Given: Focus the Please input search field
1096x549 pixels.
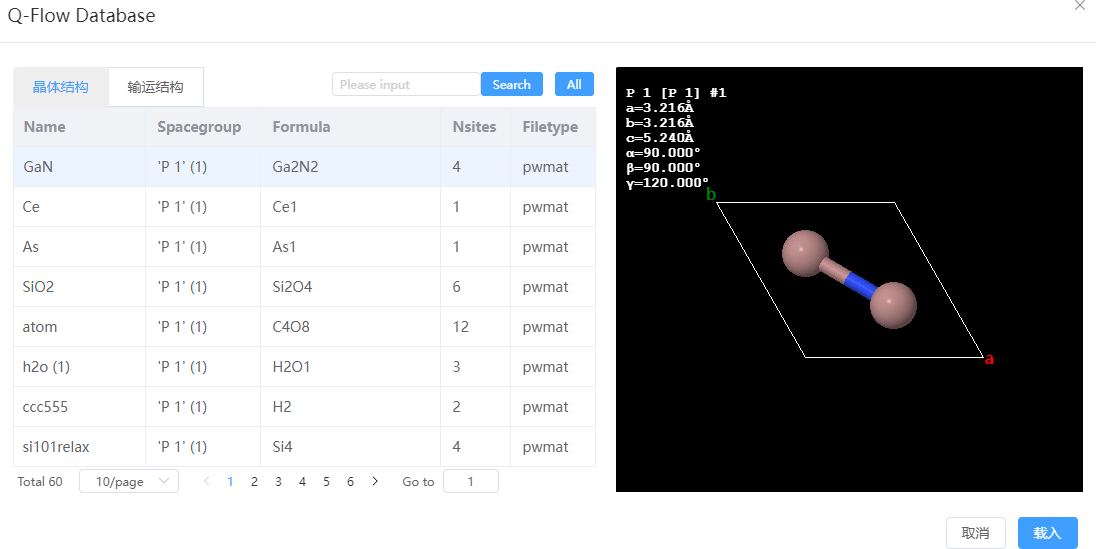Looking at the screenshot, I should [406, 85].
